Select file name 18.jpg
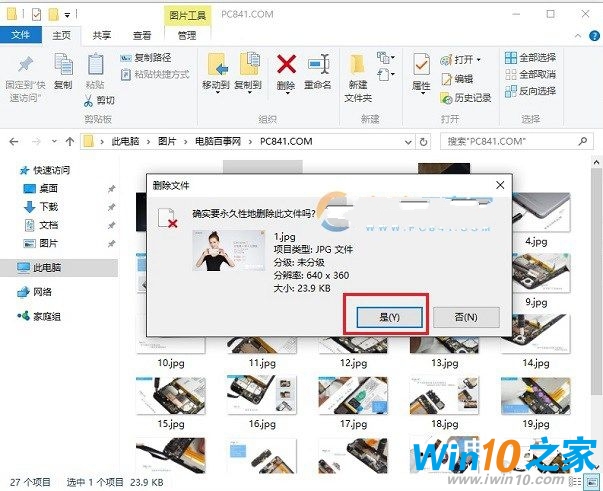Viewport: 603px width, 491px height. 445,424
